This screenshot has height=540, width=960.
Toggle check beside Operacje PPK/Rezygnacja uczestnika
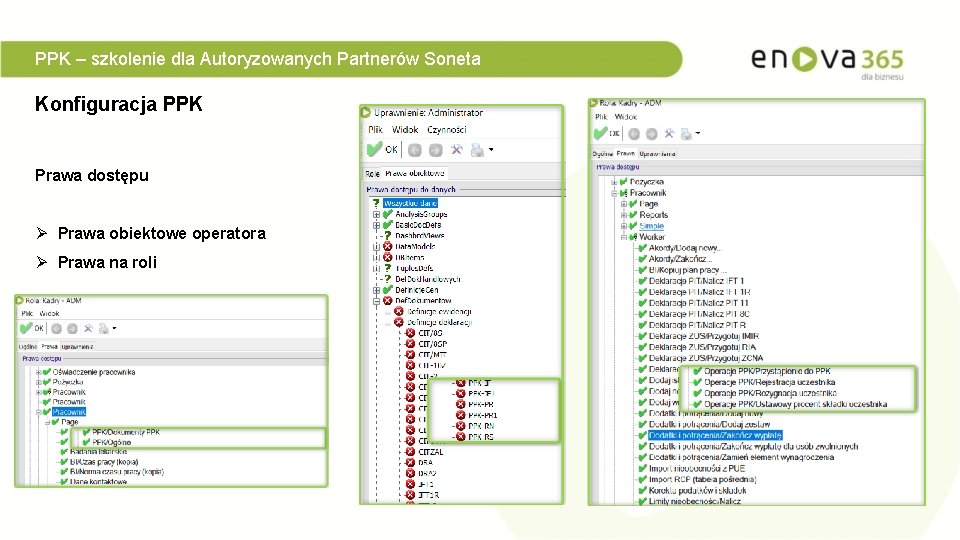(x=697, y=393)
